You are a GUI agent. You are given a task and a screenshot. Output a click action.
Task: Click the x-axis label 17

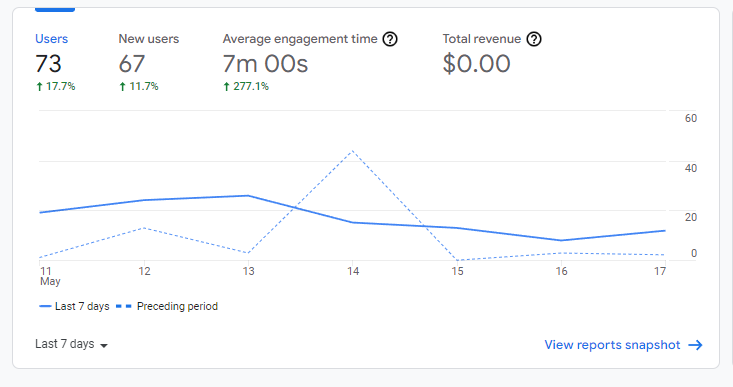coord(660,271)
